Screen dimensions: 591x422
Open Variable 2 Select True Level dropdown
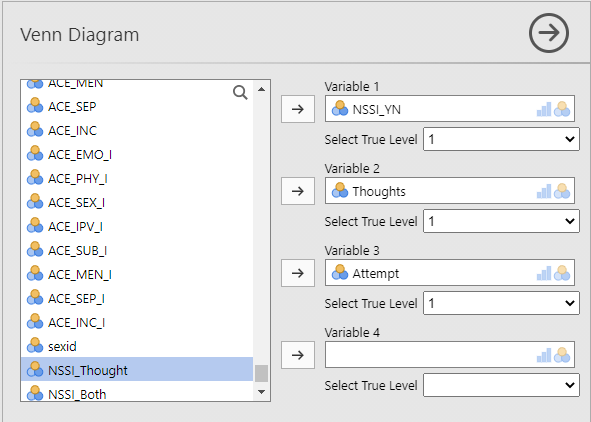click(501, 221)
